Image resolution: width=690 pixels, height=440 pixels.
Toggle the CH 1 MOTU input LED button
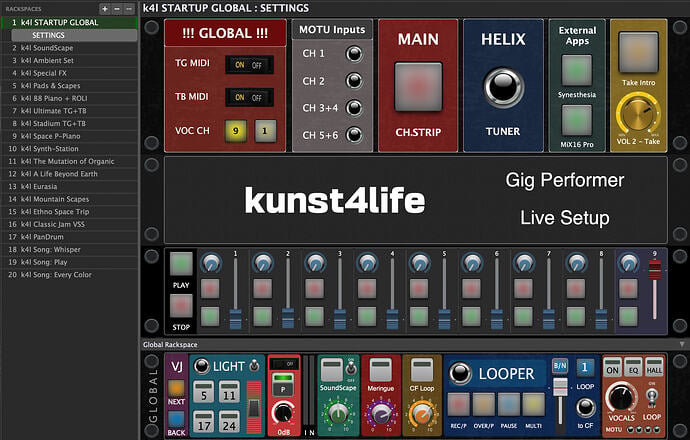(354, 54)
